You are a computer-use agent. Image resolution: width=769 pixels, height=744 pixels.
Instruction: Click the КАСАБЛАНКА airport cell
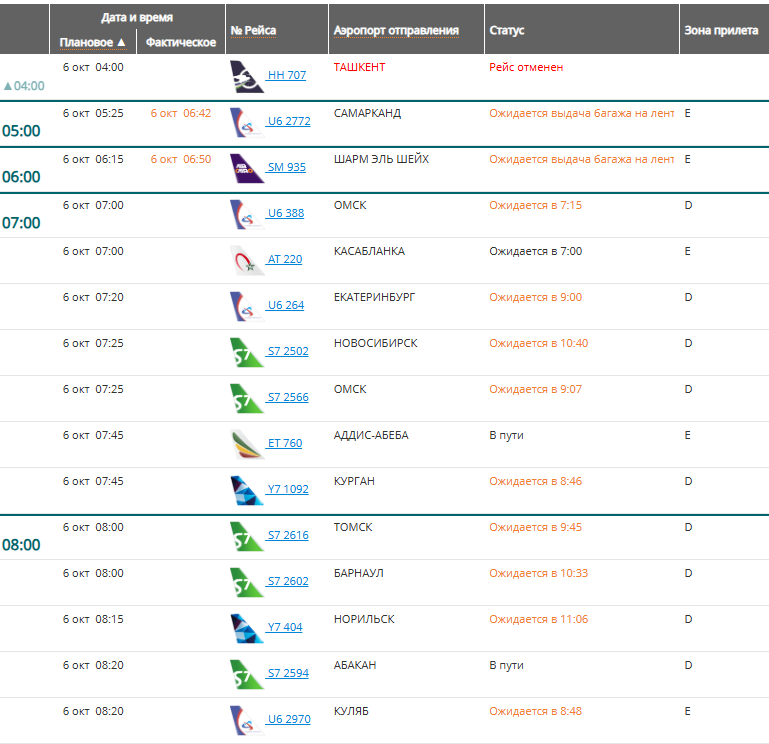point(369,251)
